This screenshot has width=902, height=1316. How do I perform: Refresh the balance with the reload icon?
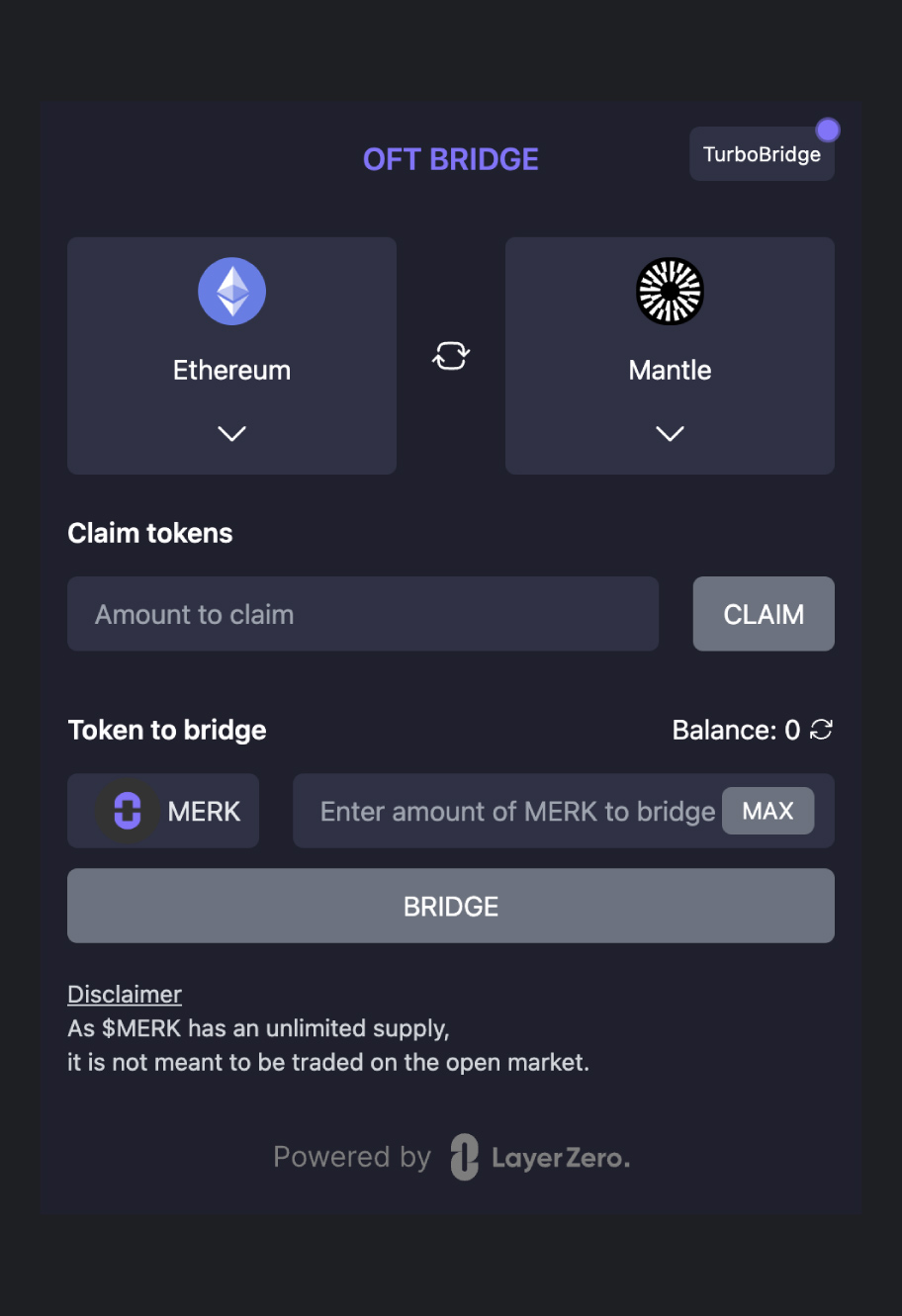821,730
